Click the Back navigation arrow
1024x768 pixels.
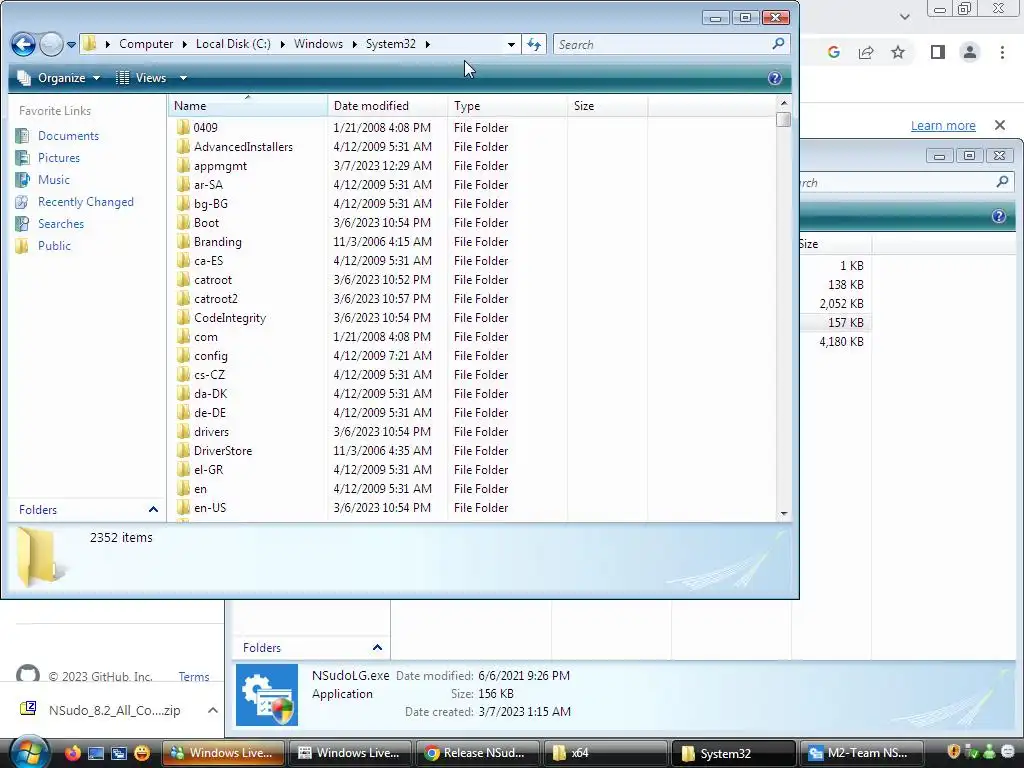[24, 44]
